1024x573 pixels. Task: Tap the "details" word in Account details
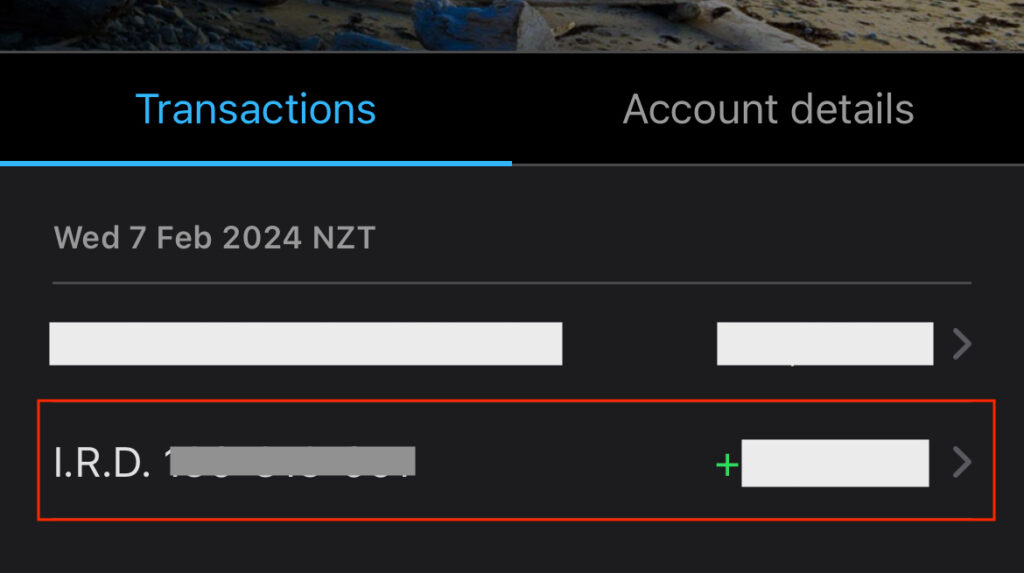(x=847, y=109)
